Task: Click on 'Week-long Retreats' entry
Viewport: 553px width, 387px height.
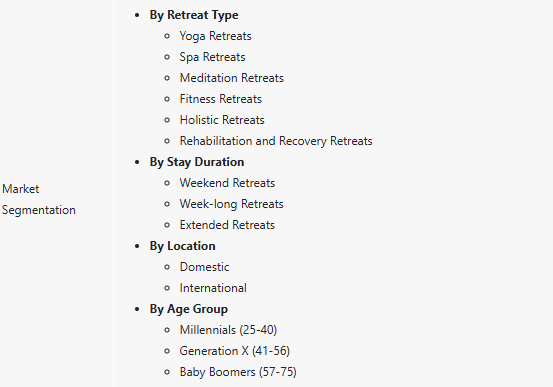Action: (x=231, y=204)
